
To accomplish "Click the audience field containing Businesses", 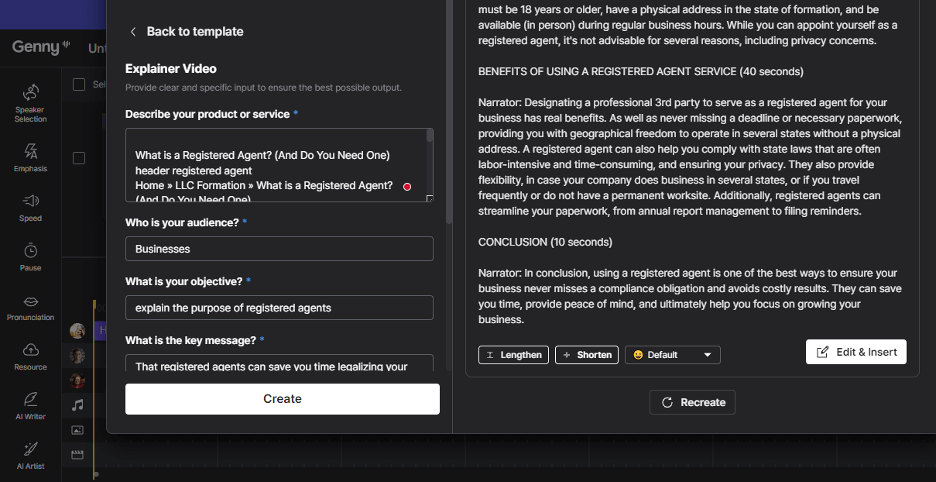I will point(279,248).
